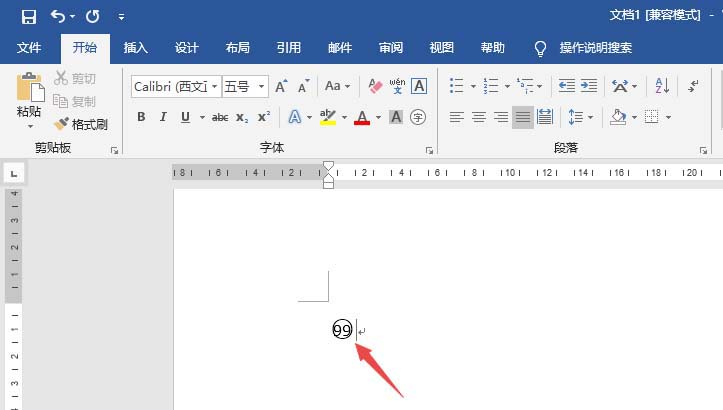Open the font color dropdown arrow
This screenshot has height=410, width=723.
(x=379, y=118)
